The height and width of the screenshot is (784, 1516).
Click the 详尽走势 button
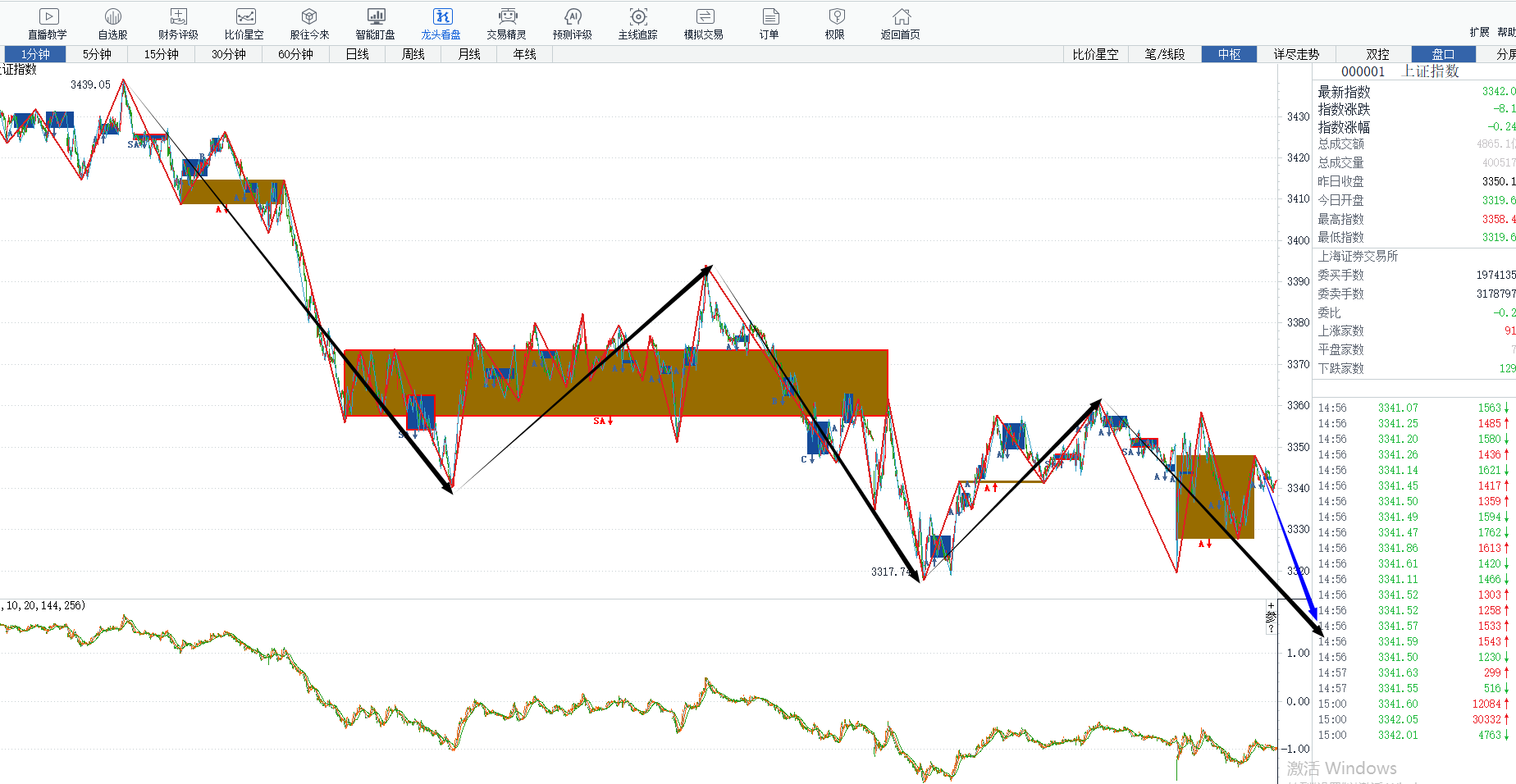click(1296, 54)
